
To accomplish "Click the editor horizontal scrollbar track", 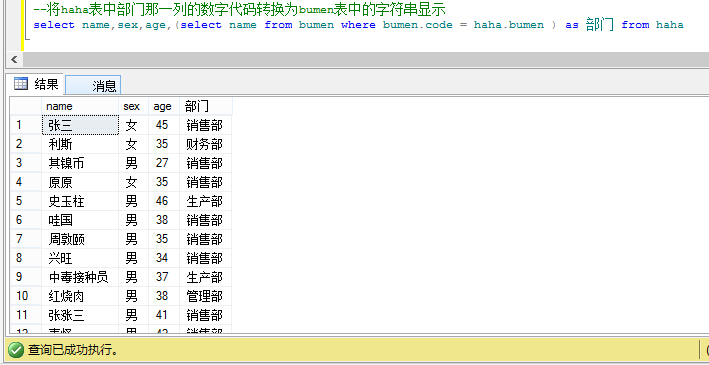I will [365, 59].
